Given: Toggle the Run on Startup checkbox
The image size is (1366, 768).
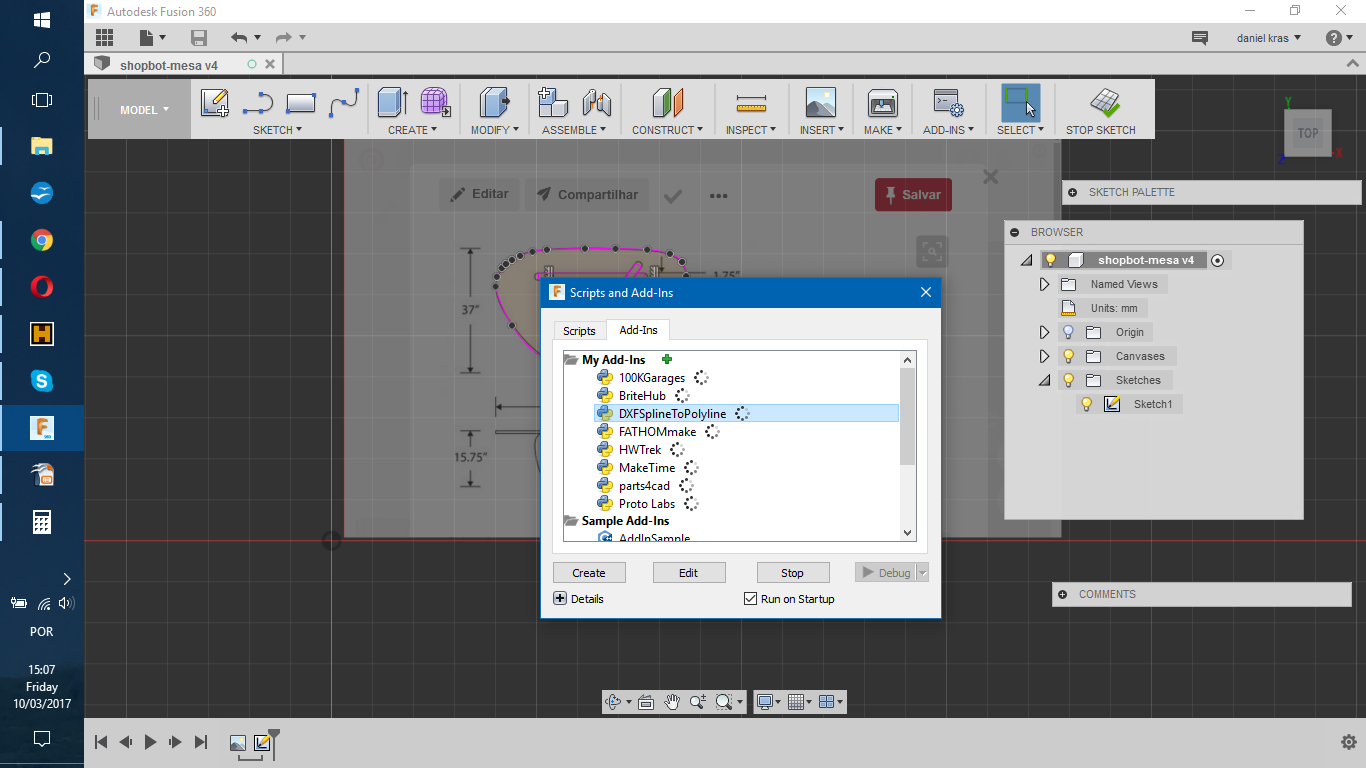Looking at the screenshot, I should [x=751, y=599].
